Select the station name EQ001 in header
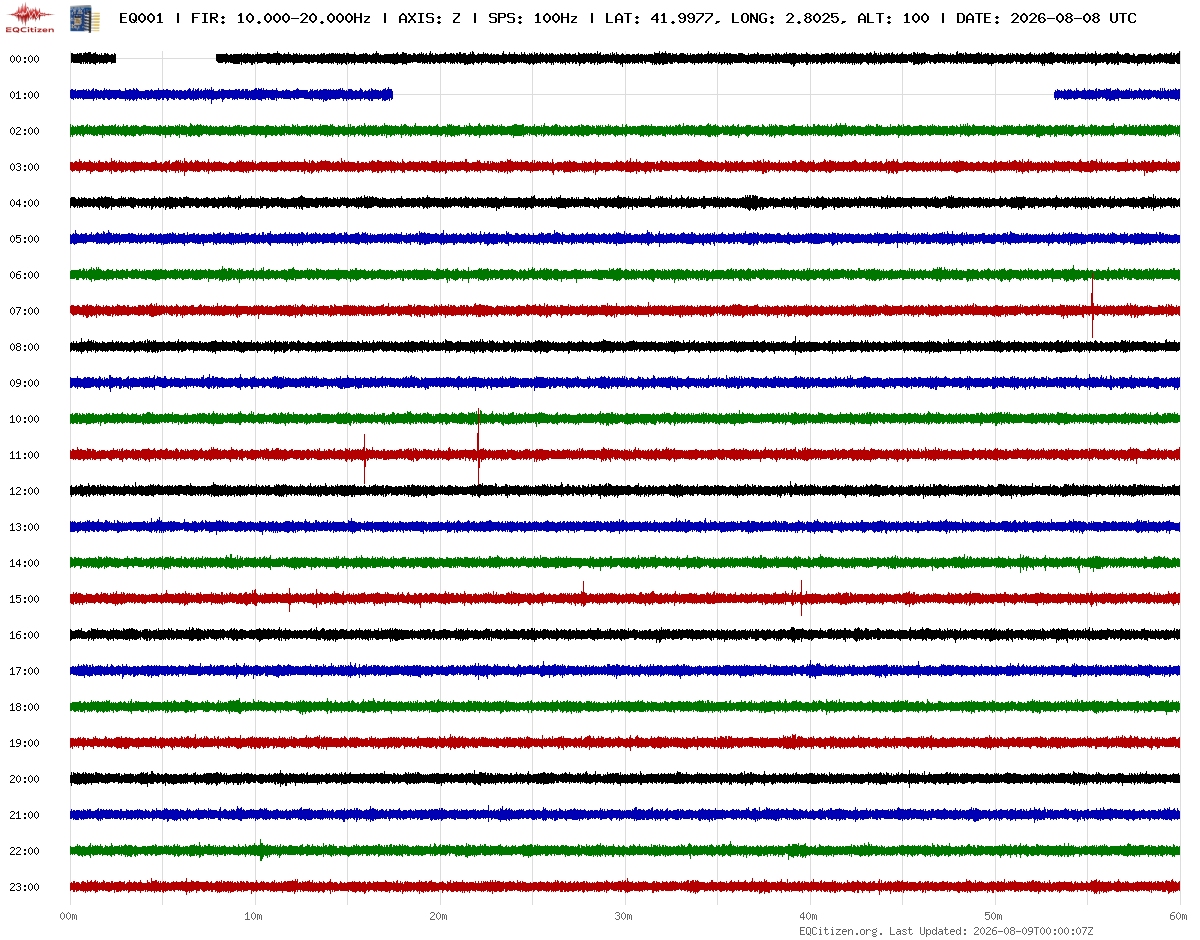This screenshot has height=940, width=1200. [x=141, y=18]
